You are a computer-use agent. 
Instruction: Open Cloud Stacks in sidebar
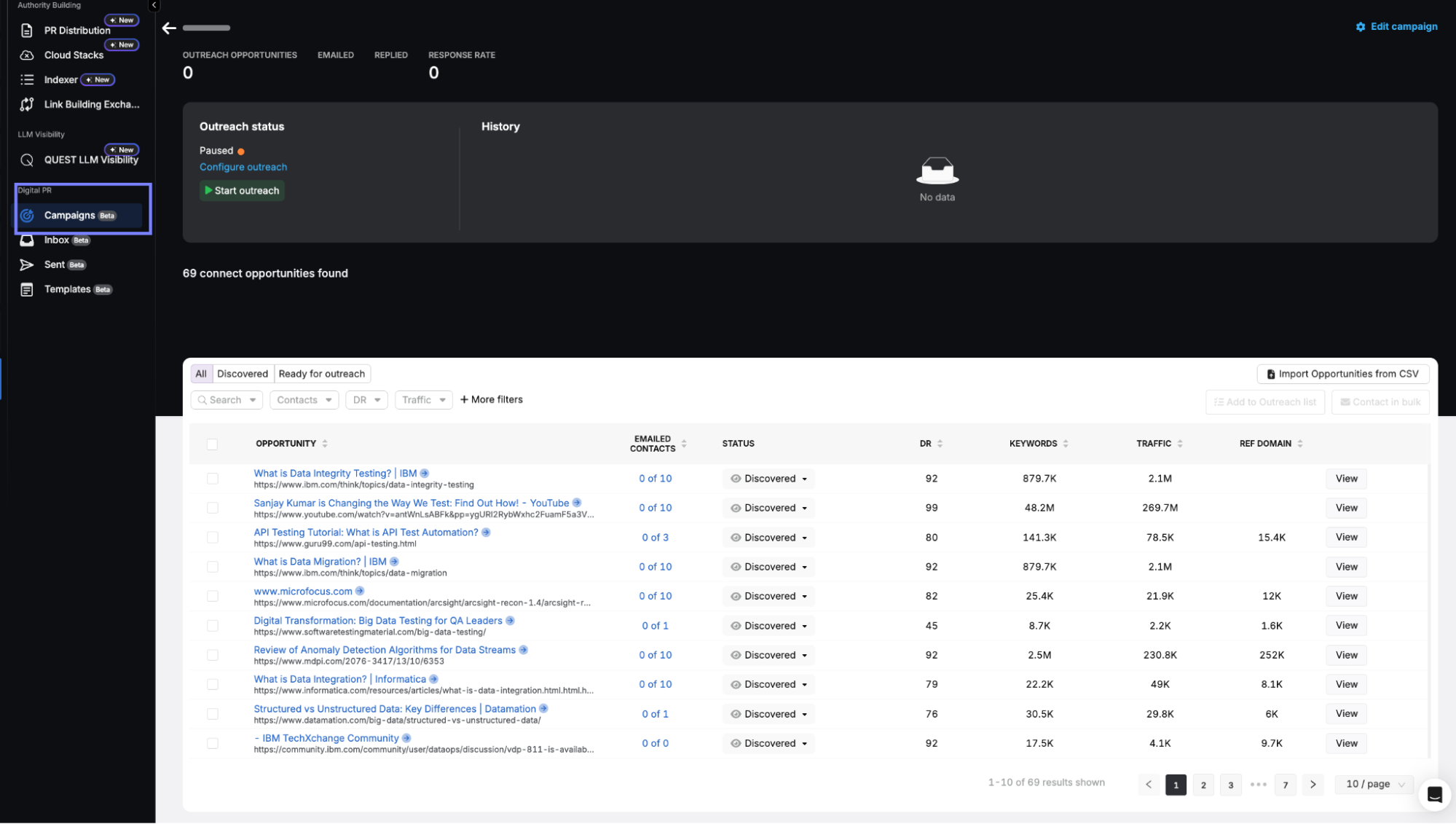74,55
